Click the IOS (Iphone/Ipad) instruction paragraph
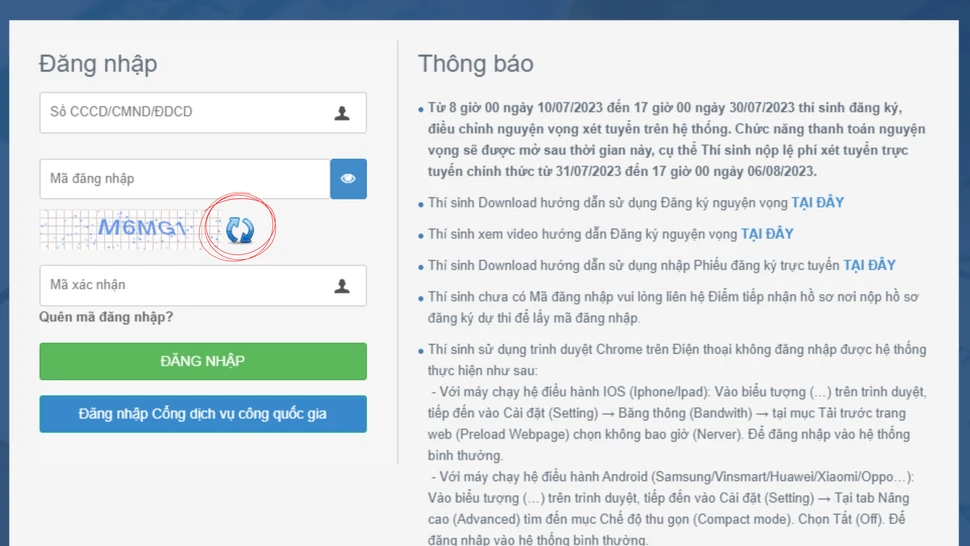Screen dimensions: 970x546 (x=676, y=420)
